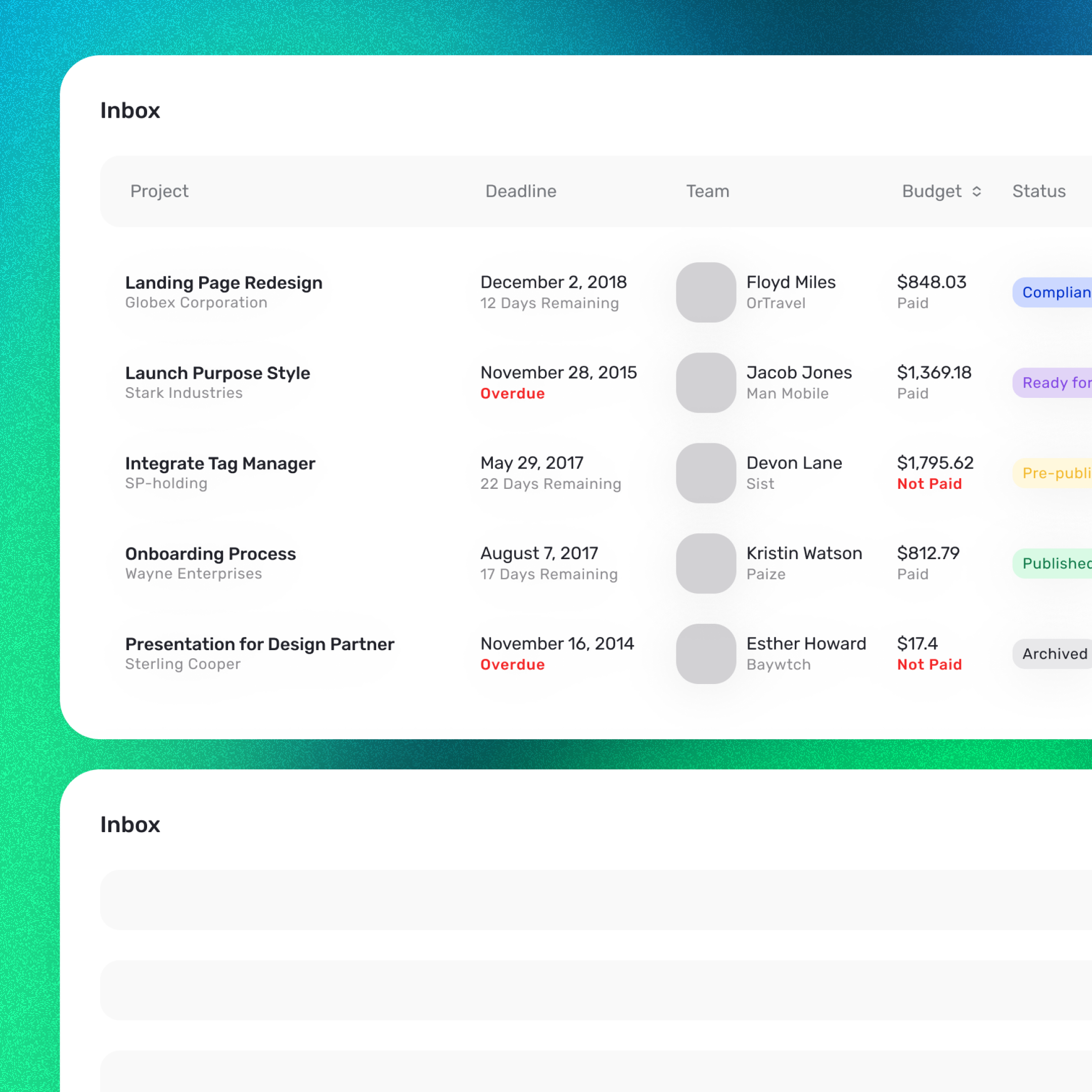1092x1092 pixels.
Task: Click the Budget sort arrows icon
Action: click(976, 192)
